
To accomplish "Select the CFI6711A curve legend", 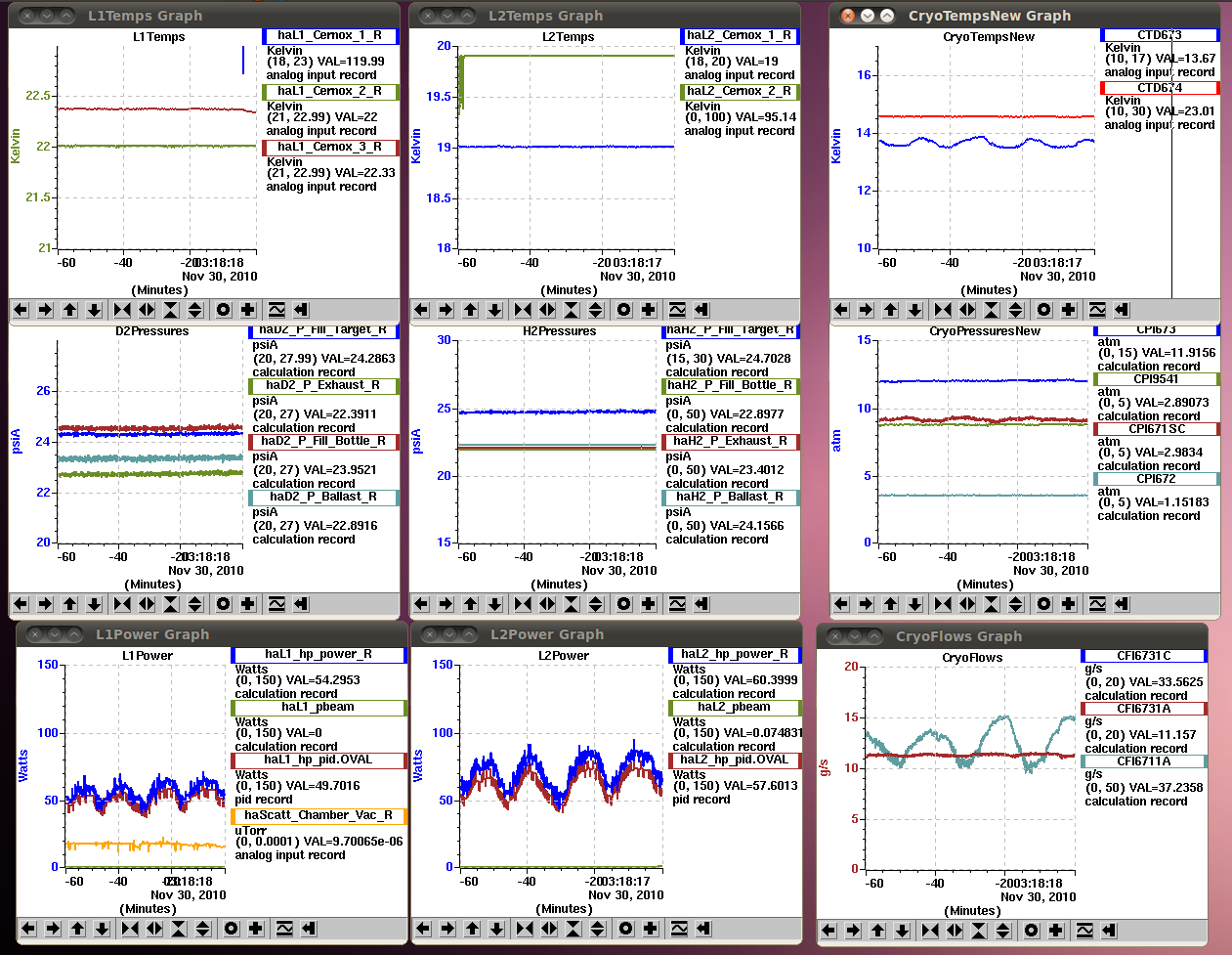I will [x=1144, y=761].
